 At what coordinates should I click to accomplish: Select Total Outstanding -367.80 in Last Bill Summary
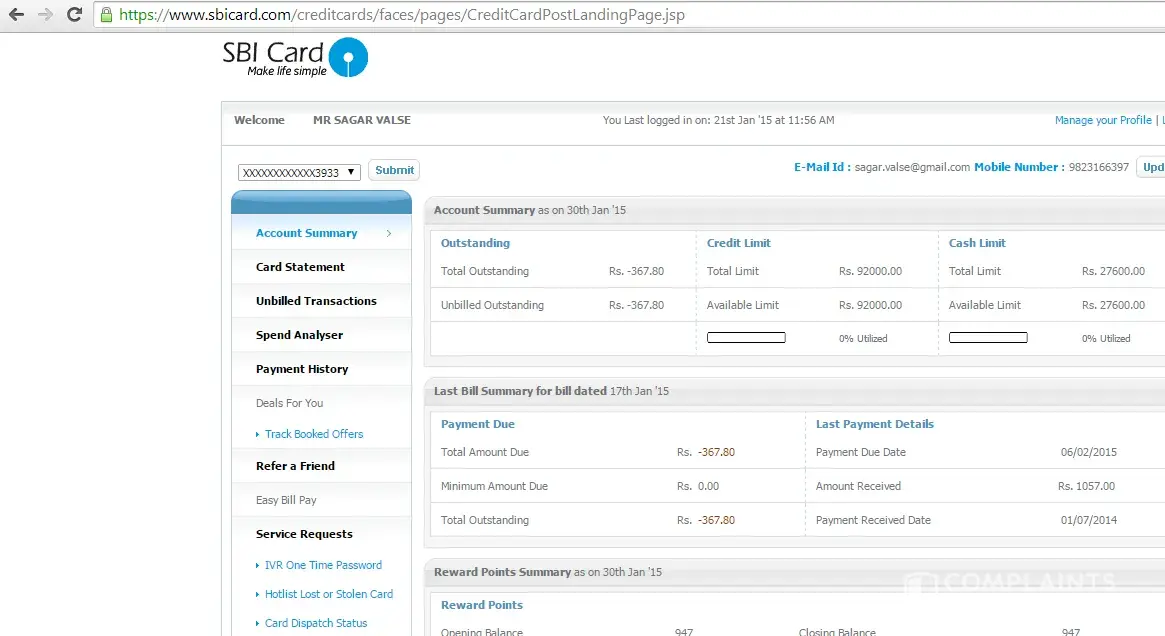click(716, 521)
